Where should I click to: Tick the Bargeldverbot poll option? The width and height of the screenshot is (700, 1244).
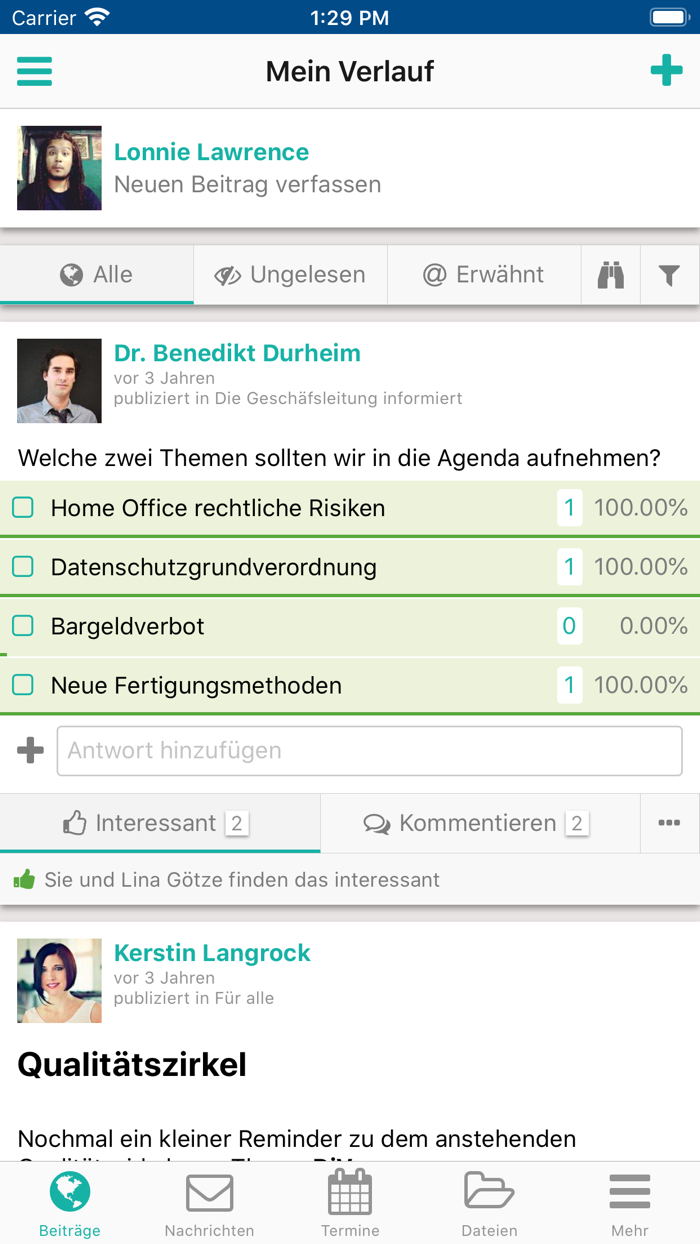click(24, 626)
